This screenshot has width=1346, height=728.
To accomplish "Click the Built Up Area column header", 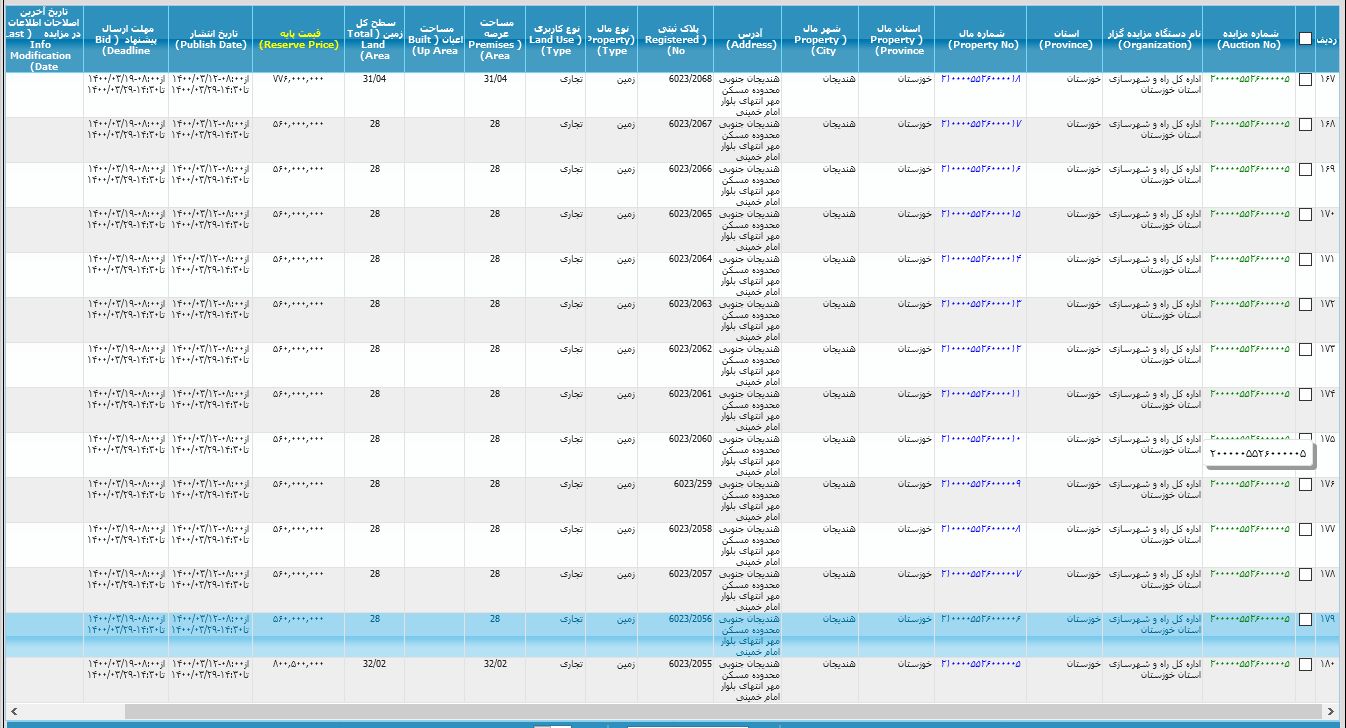I will click(x=434, y=39).
